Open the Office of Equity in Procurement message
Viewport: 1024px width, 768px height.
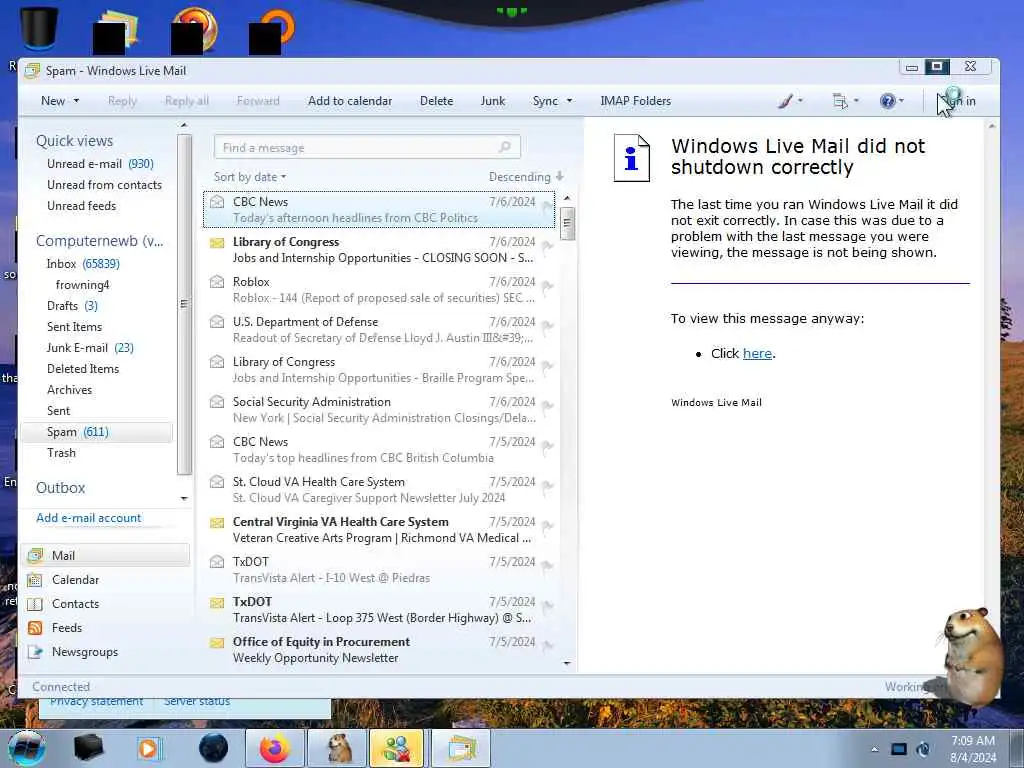[x=379, y=650]
